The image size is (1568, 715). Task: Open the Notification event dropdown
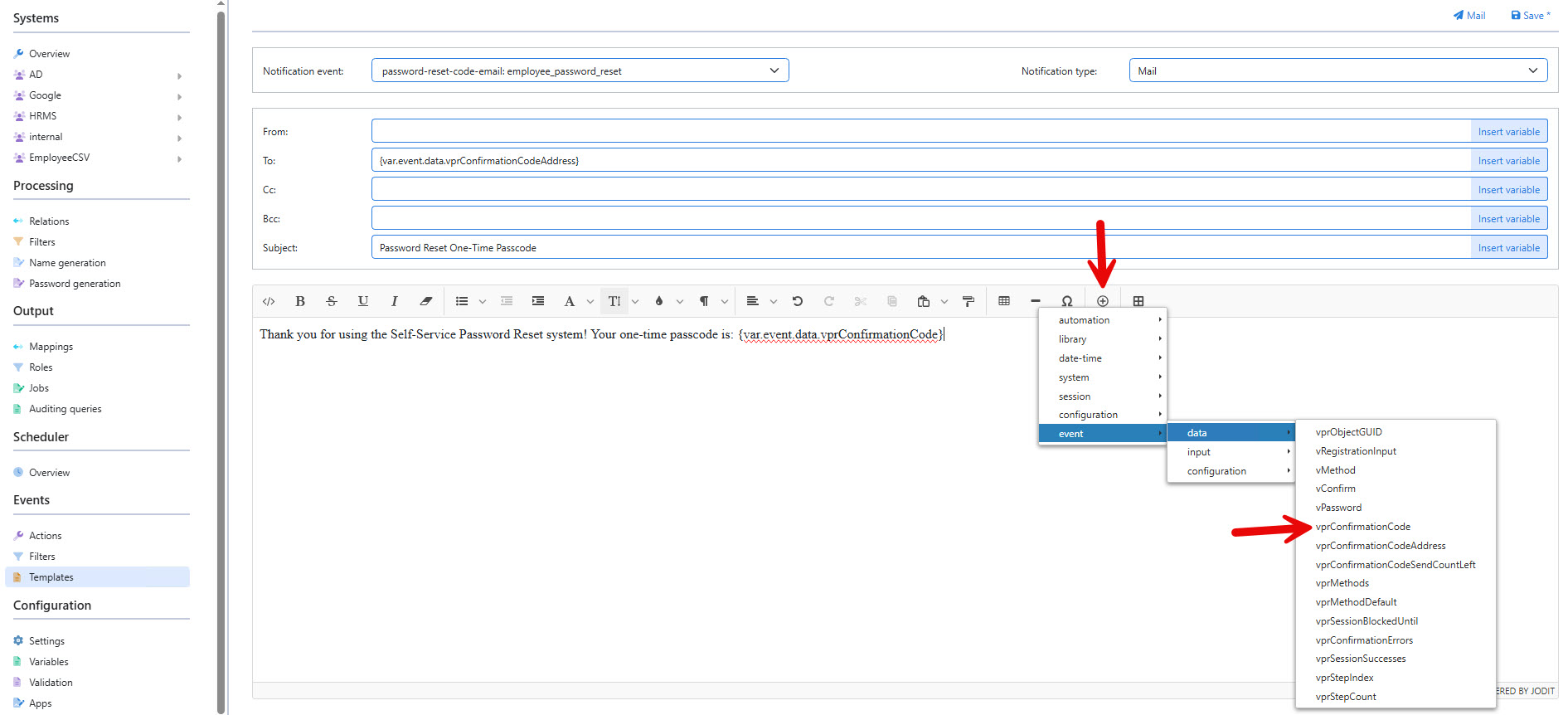(580, 71)
